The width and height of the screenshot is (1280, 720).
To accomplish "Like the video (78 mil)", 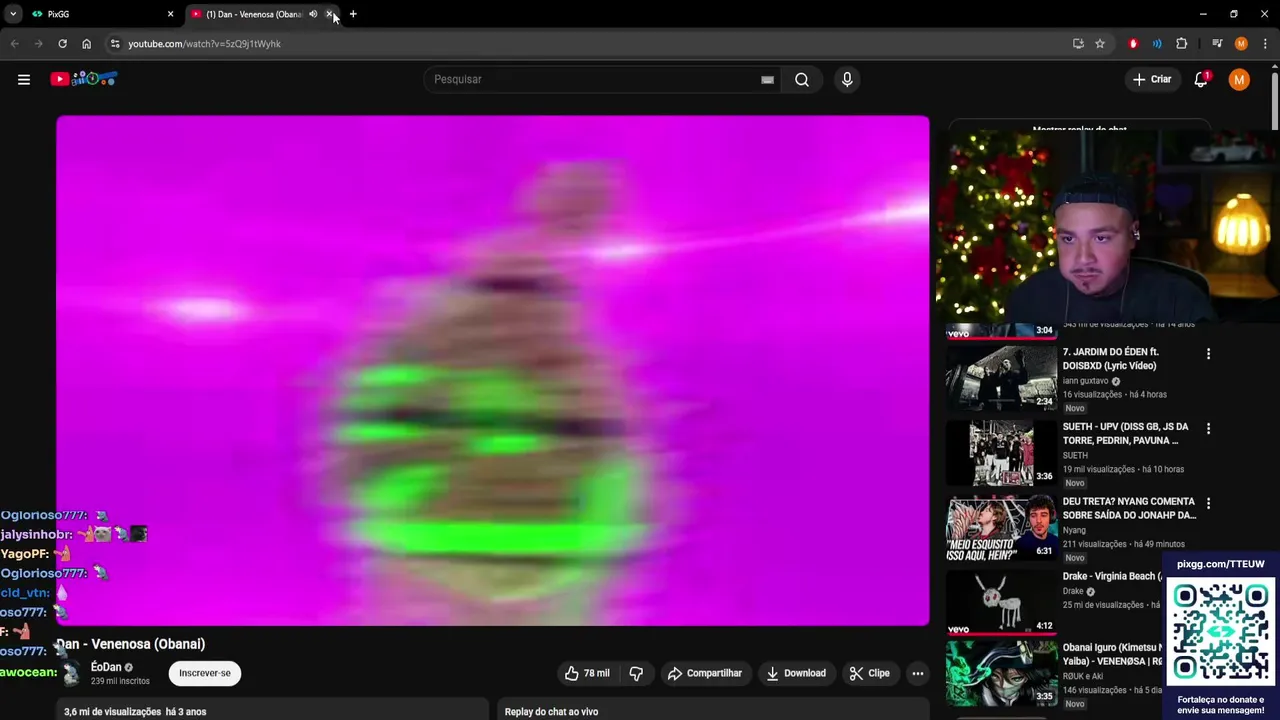I will (587, 673).
